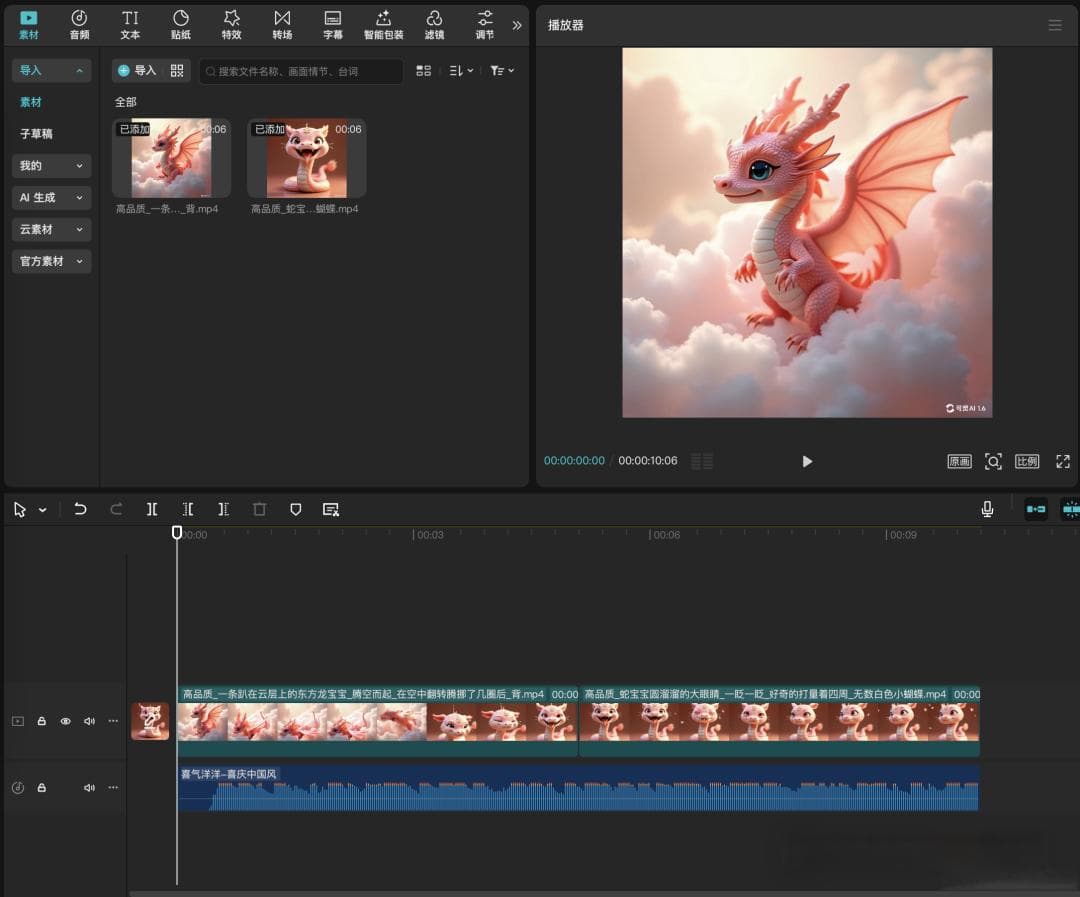
Task: Lock the audio track
Action: pos(41,787)
